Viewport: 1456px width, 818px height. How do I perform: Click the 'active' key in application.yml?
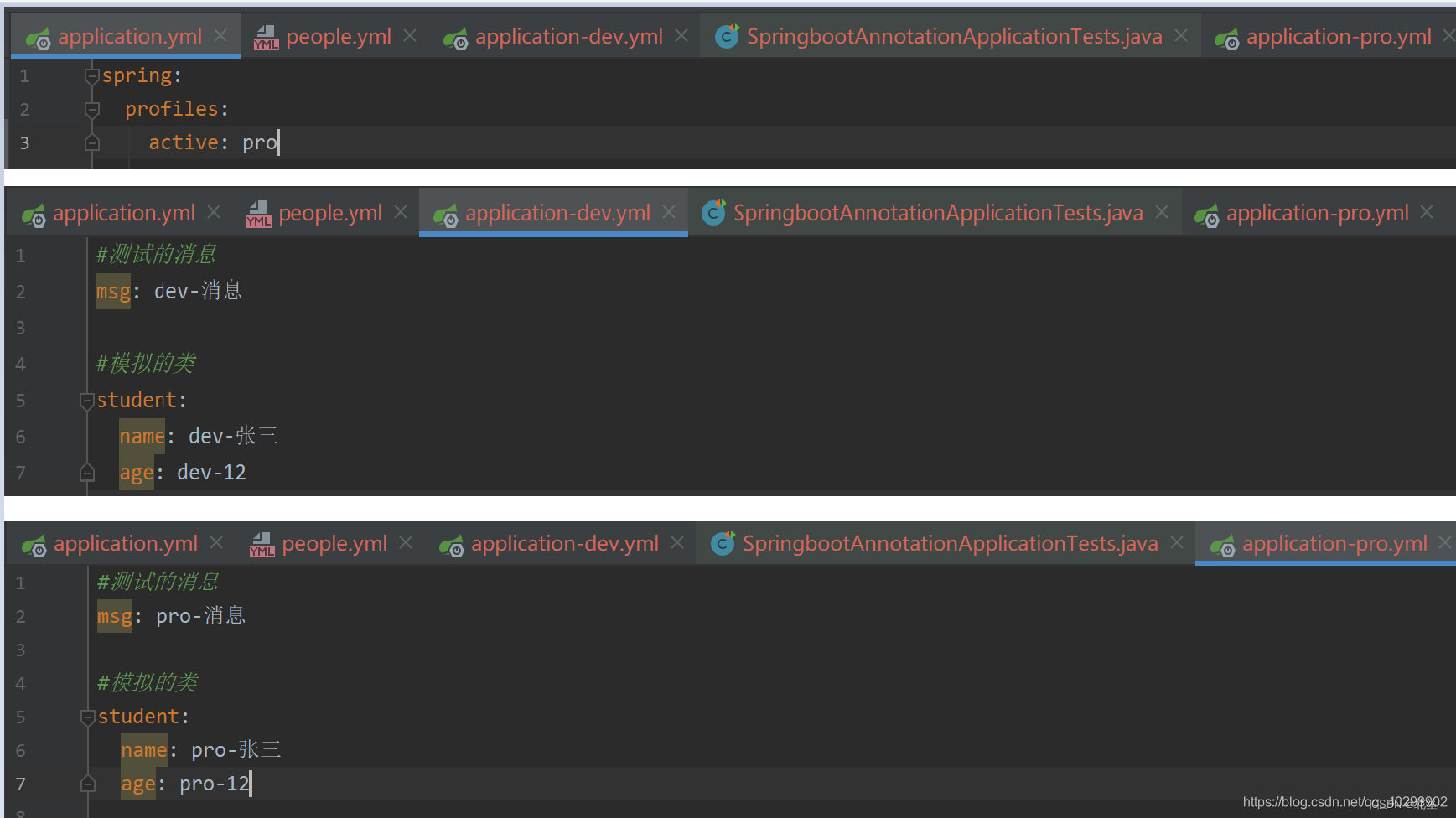[x=184, y=142]
